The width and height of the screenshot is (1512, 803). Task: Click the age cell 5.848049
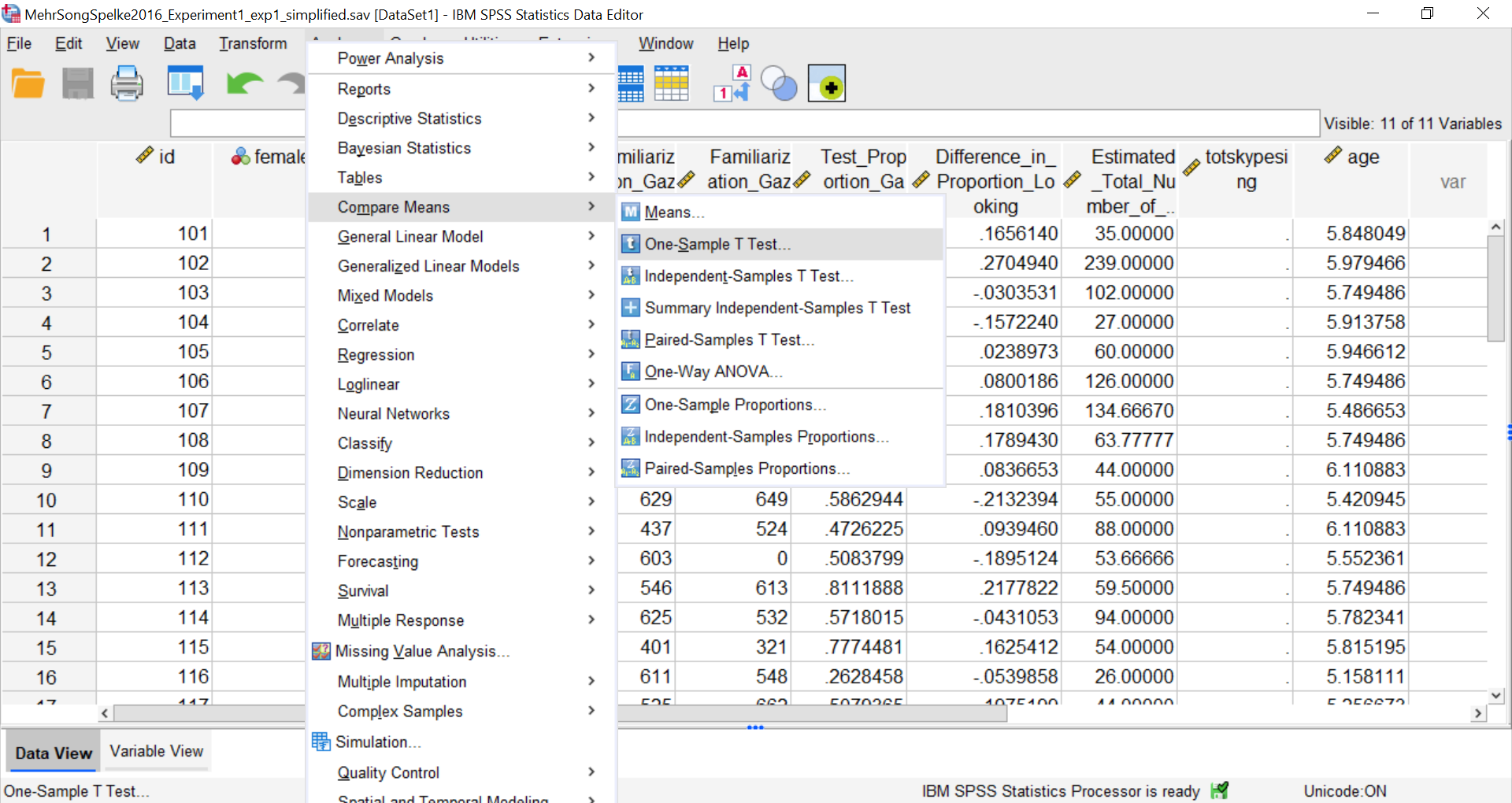[x=1351, y=234]
